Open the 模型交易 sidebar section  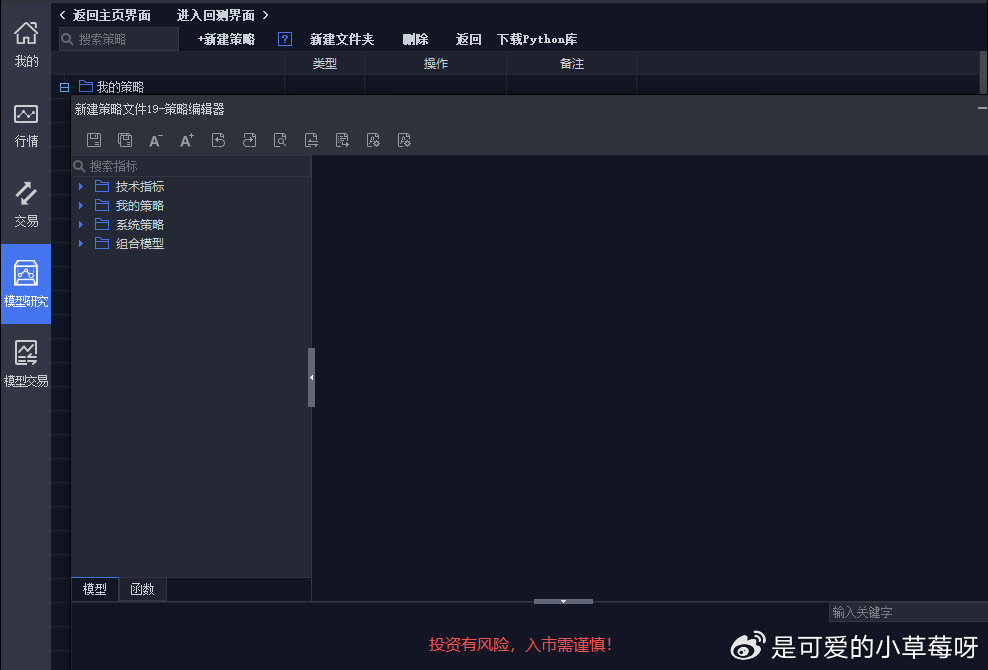pos(26,363)
